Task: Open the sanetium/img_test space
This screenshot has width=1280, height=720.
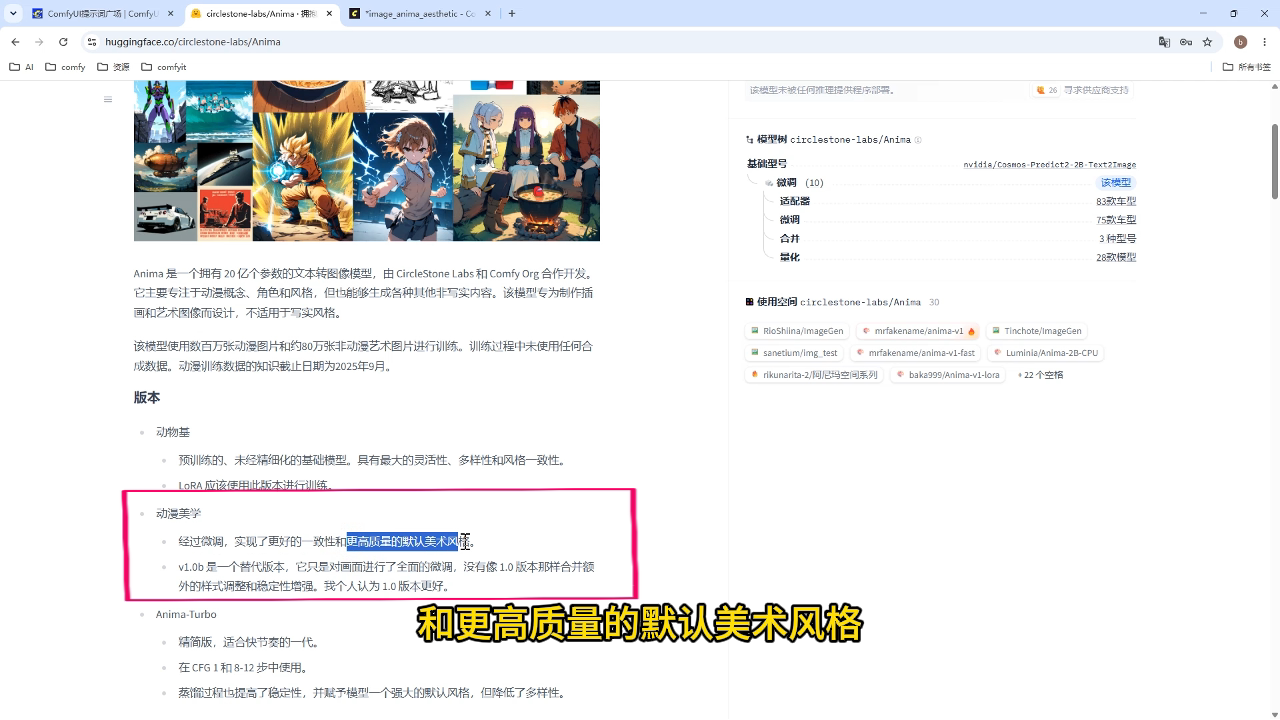Action: click(795, 353)
